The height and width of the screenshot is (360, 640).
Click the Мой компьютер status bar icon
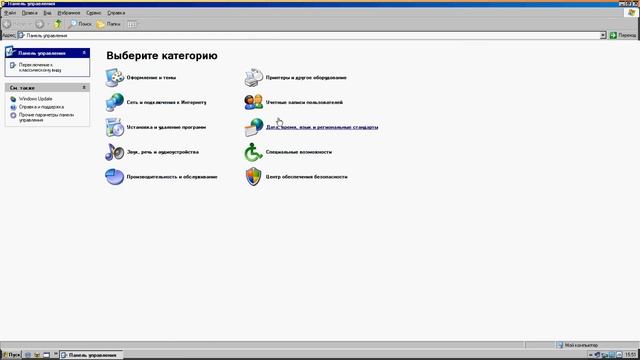click(560, 345)
